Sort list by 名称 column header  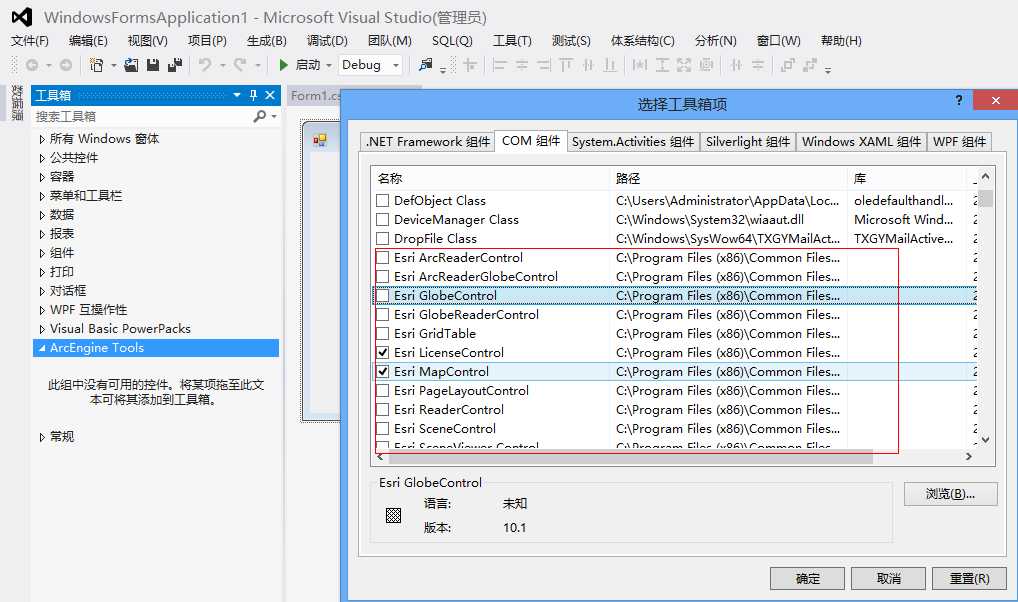[x=490, y=178]
